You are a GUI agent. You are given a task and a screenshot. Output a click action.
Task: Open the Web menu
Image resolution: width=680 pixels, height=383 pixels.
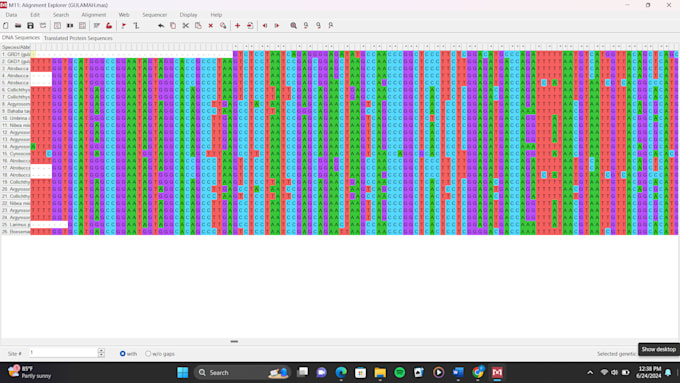124,15
